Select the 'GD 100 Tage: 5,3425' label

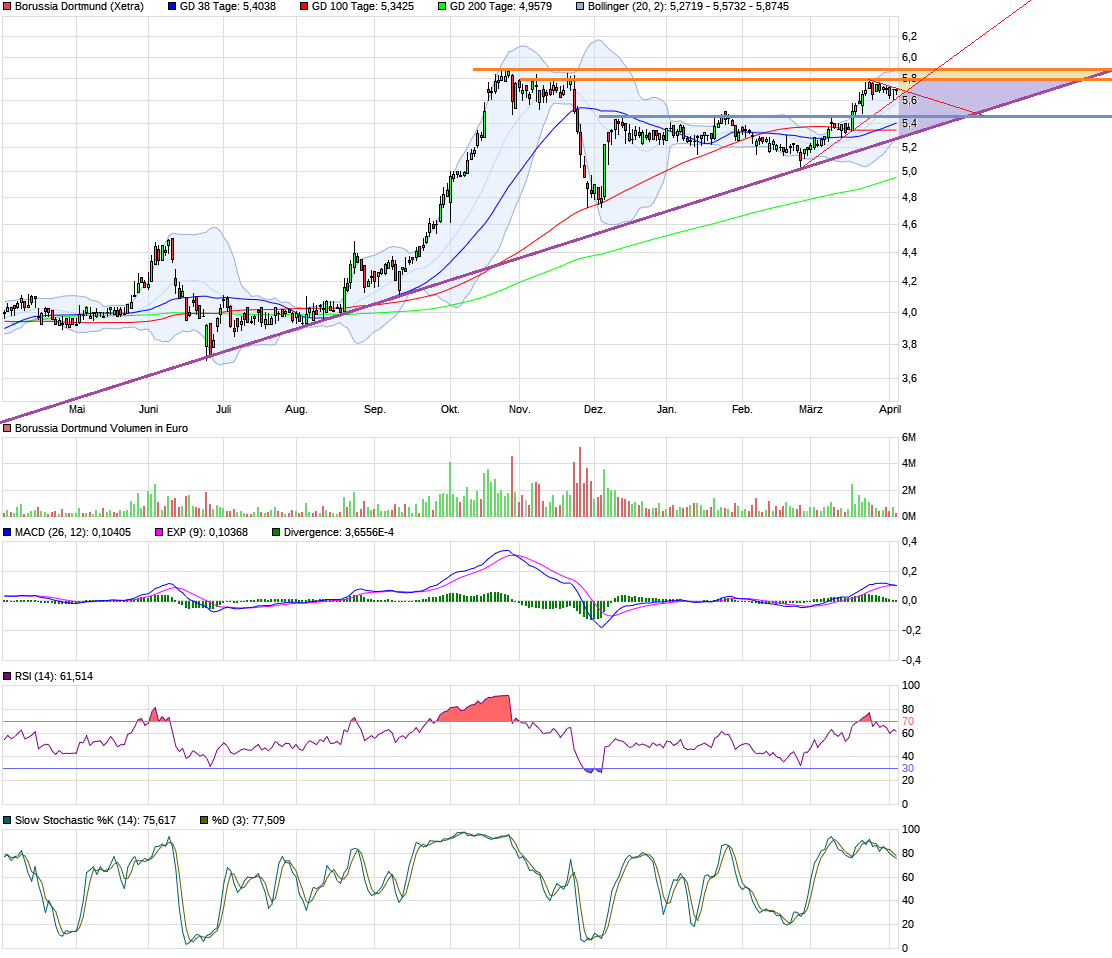(363, 6)
